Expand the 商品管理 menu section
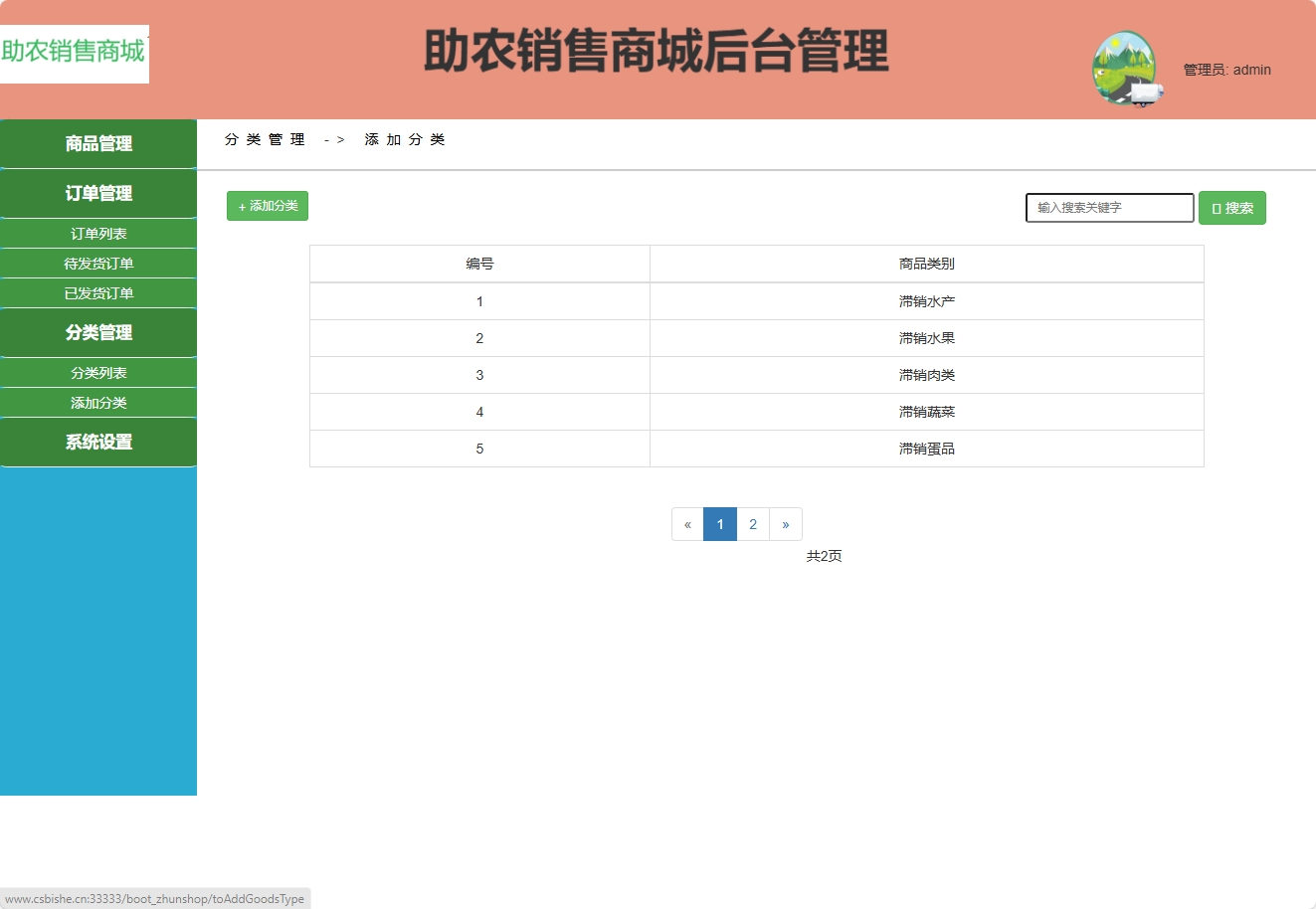Viewport: 1316px width, 909px height. [x=98, y=144]
